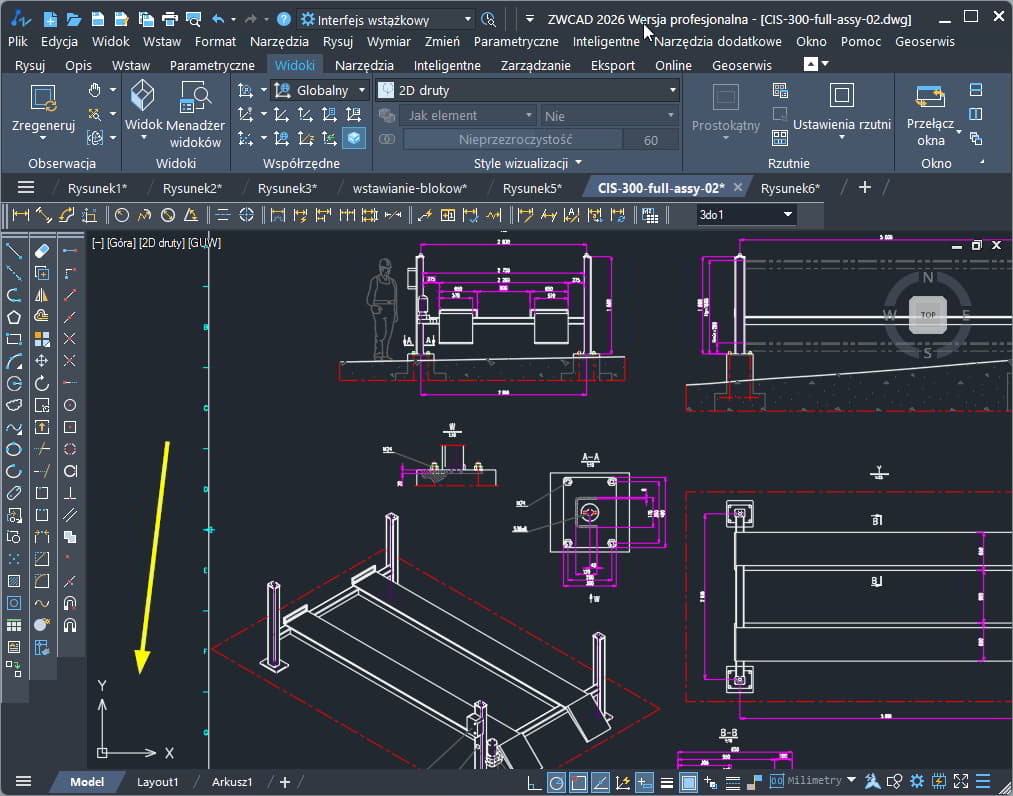Image resolution: width=1013 pixels, height=796 pixels.
Task: Click the Move tool icon
Action: tap(42, 361)
